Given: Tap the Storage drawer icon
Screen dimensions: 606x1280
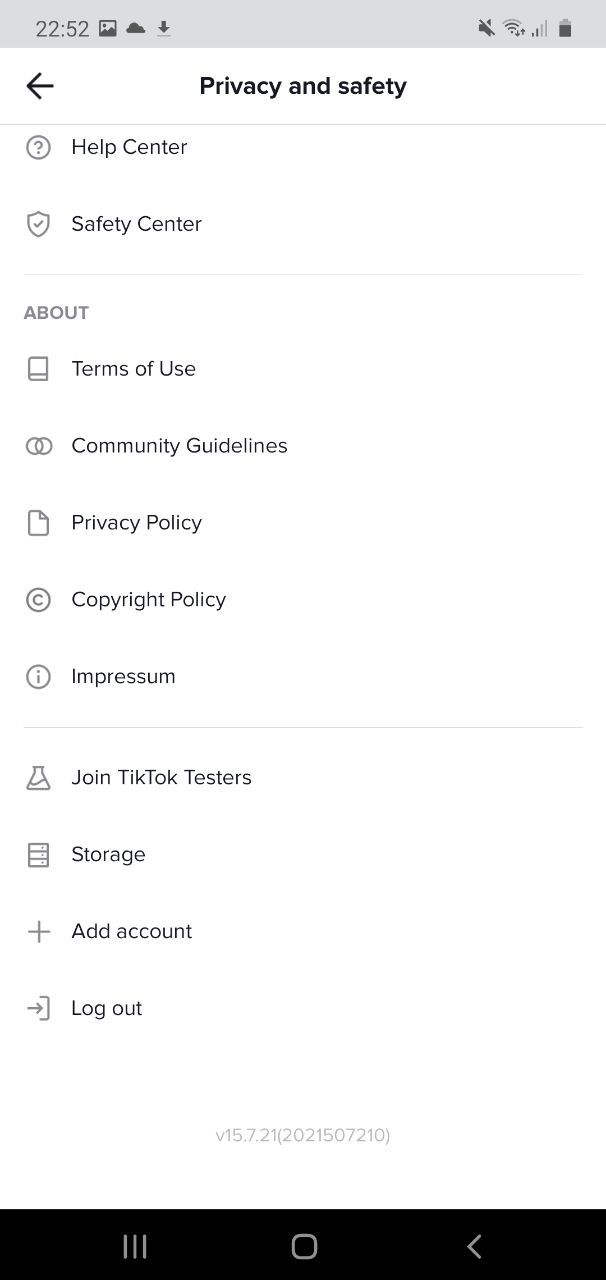Looking at the screenshot, I should click(38, 855).
